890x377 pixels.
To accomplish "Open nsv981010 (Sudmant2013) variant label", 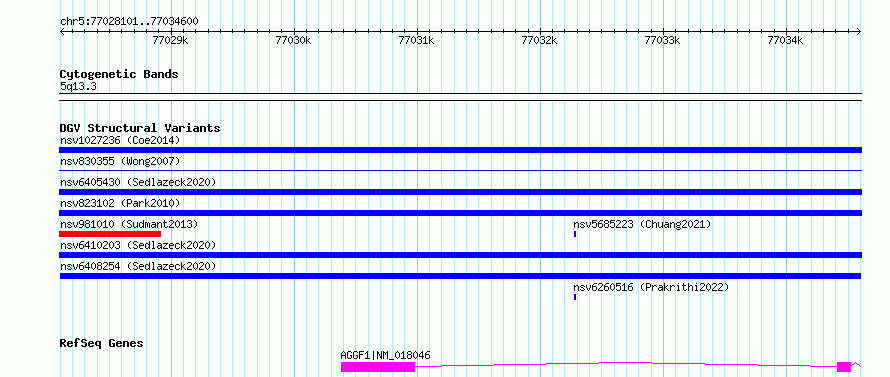I will pyautogui.click(x=129, y=224).
